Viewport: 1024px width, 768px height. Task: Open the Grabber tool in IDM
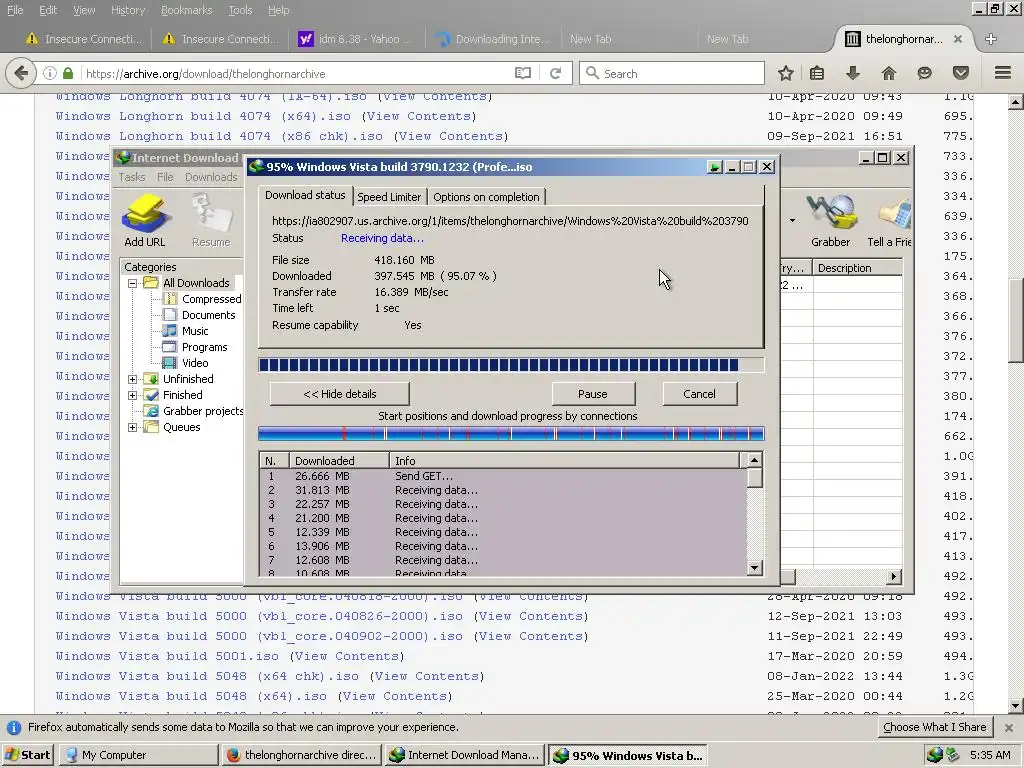(830, 220)
